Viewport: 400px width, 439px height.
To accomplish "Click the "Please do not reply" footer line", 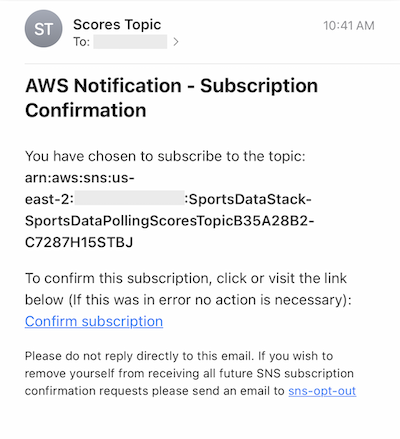I will [x=179, y=356].
